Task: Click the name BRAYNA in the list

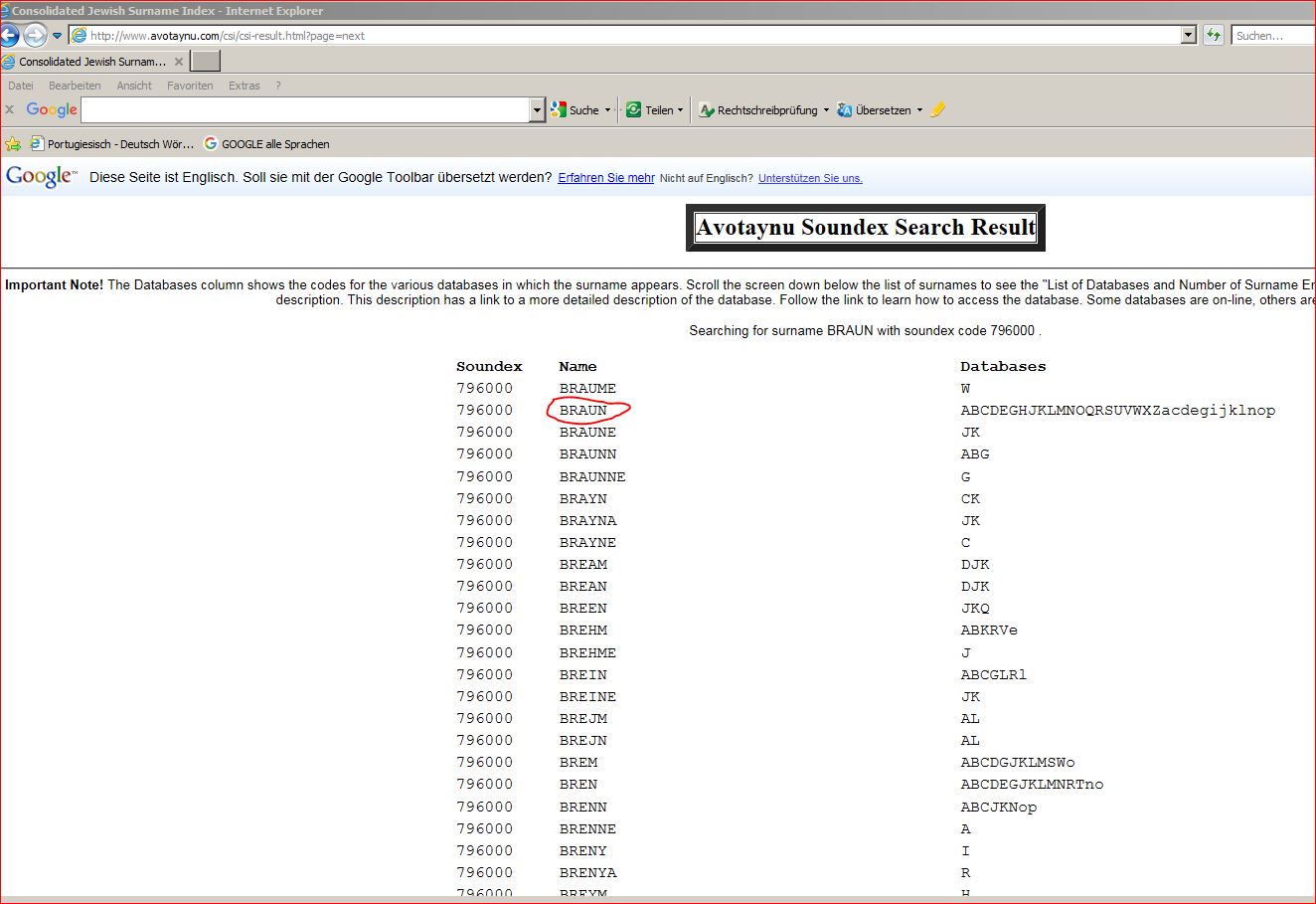Action: click(x=587, y=520)
